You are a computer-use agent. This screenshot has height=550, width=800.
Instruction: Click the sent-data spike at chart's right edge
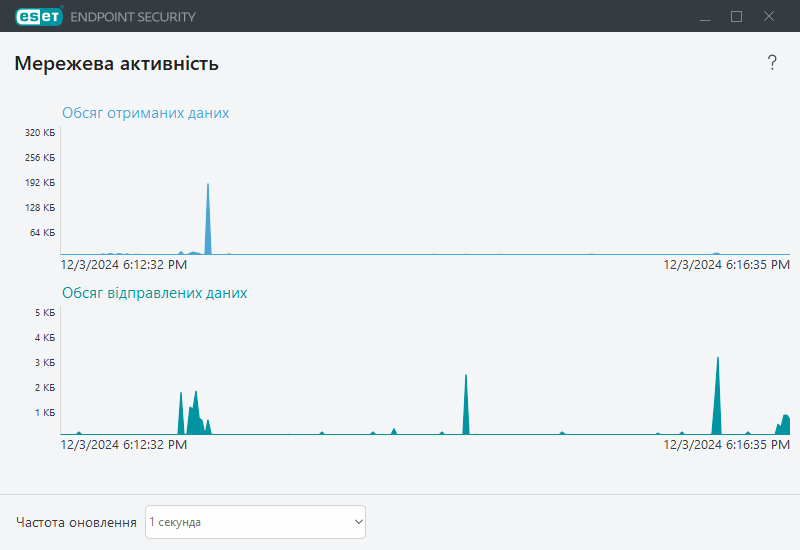(x=786, y=425)
